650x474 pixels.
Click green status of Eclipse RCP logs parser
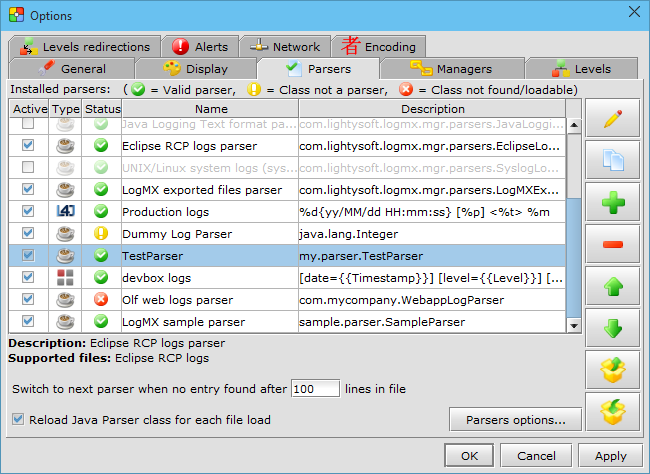tap(101, 146)
